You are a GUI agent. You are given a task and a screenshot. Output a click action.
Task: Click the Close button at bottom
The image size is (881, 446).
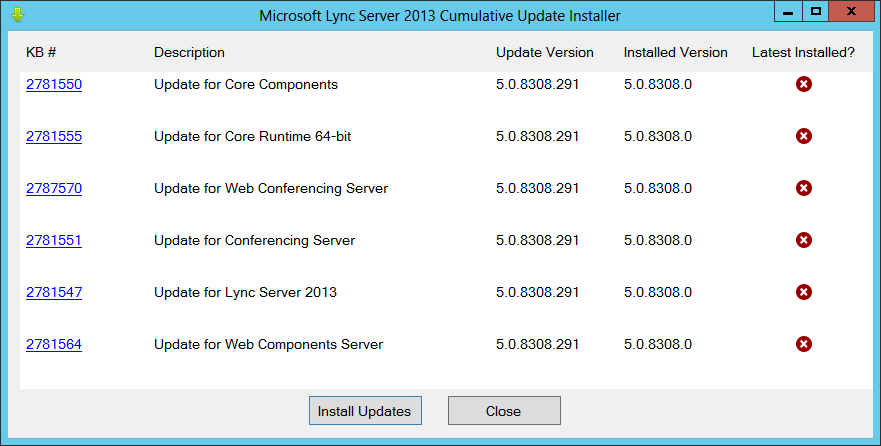[504, 411]
